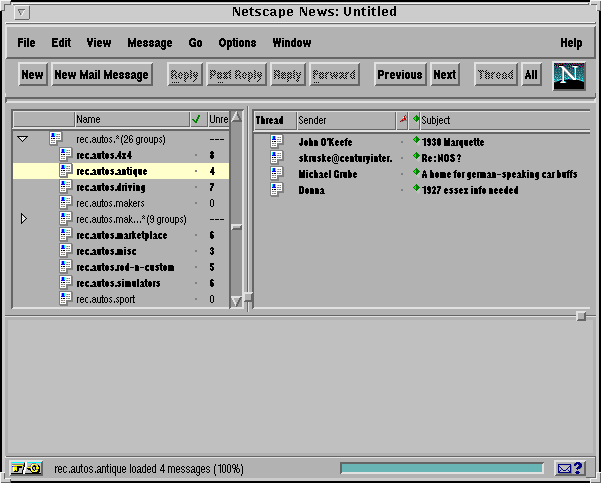Screen dimensions: 601x483
Task: Click the newsgroup list scroll down arrow
Action: (x=236, y=301)
